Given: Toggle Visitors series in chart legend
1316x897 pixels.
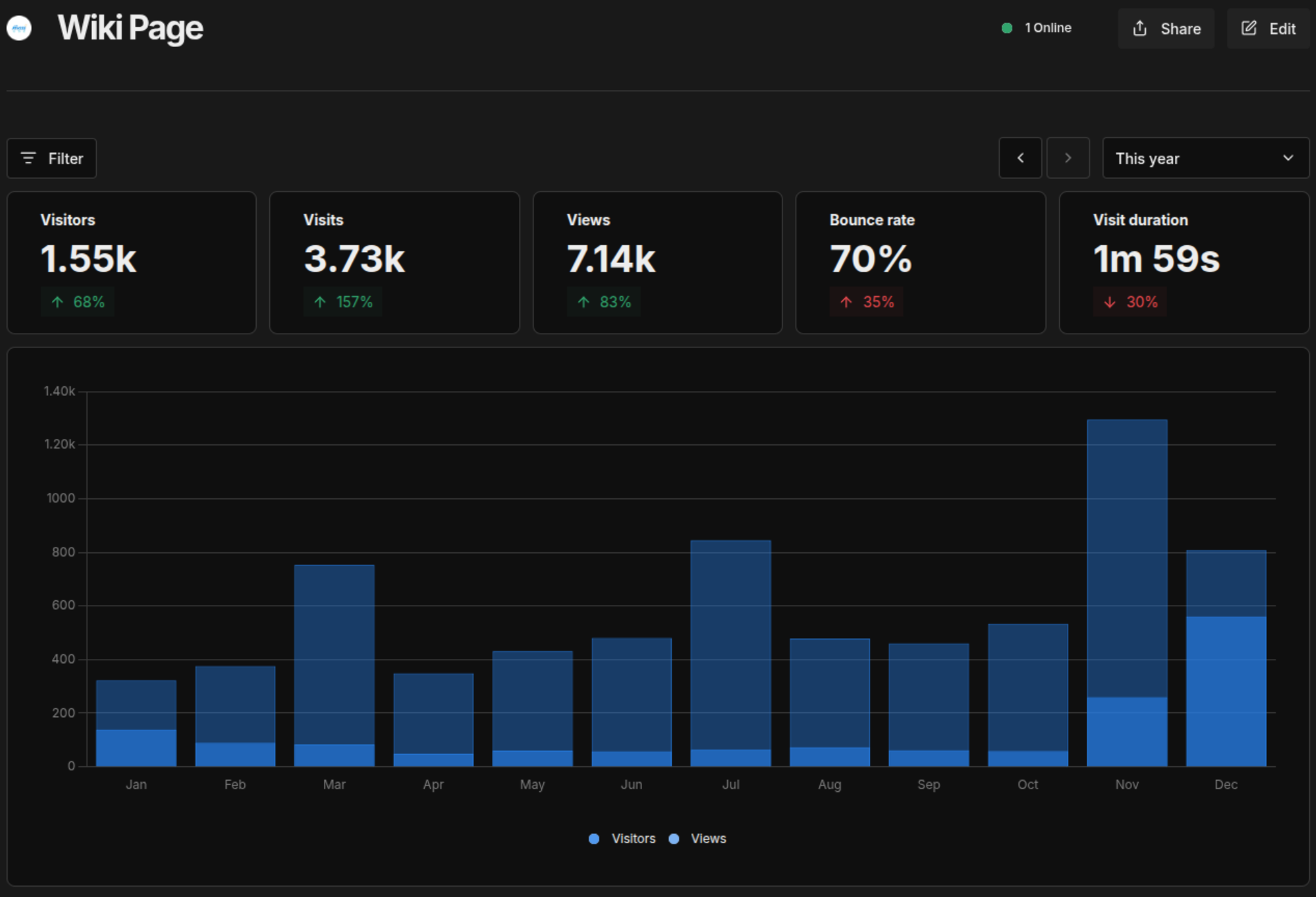Looking at the screenshot, I should click(633, 838).
